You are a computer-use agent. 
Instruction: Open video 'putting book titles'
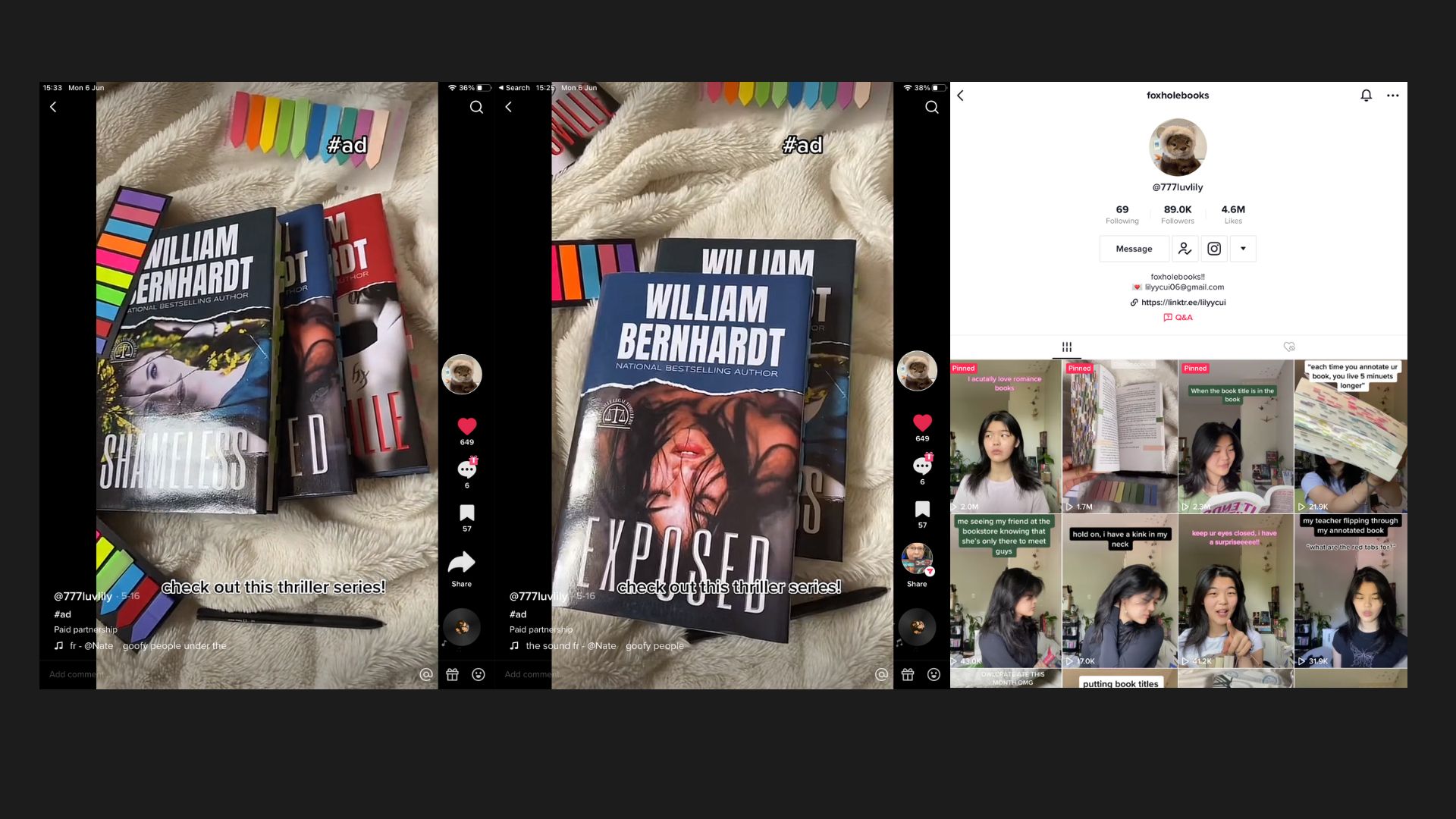(x=1120, y=679)
